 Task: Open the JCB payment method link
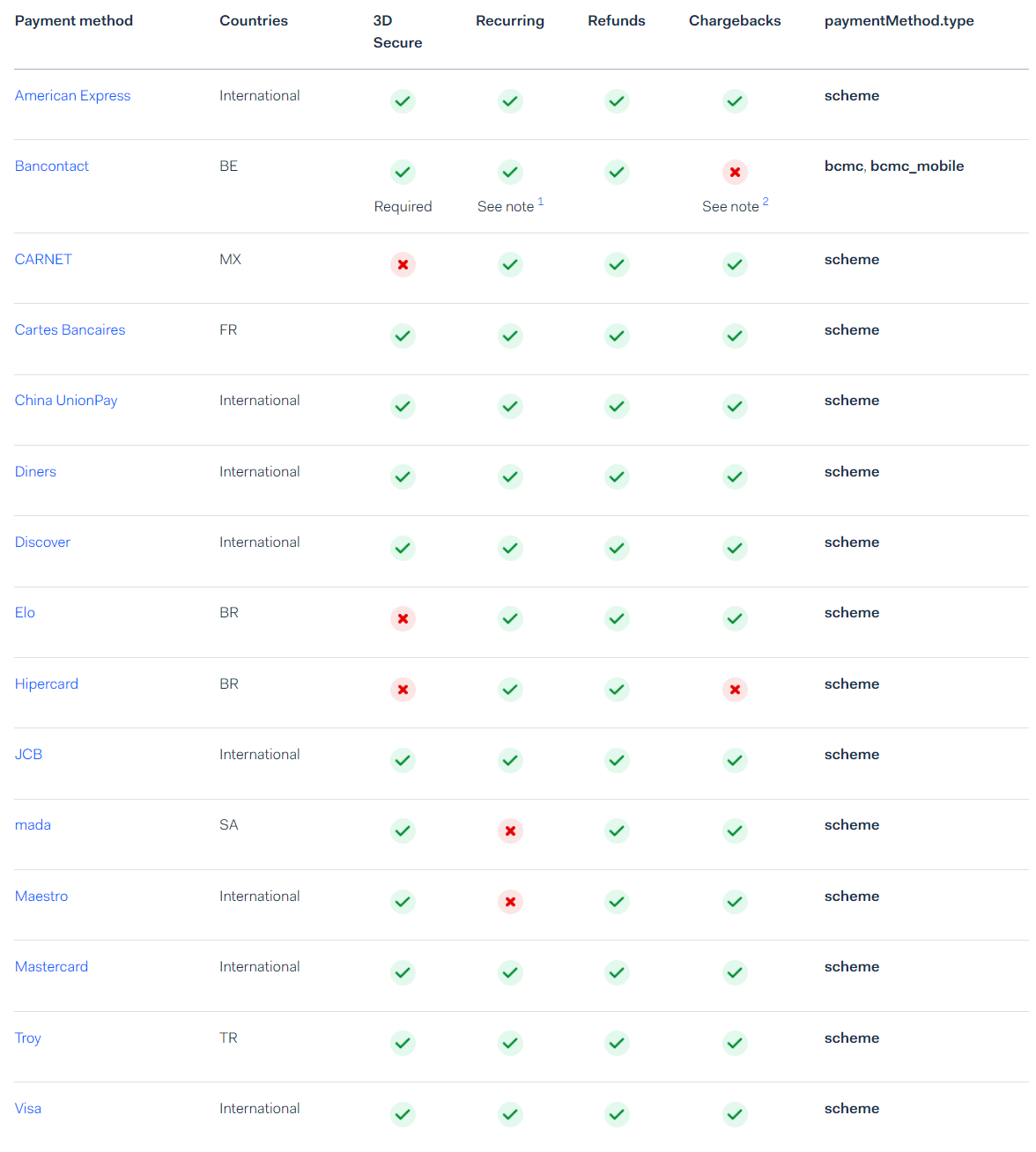[x=28, y=755]
